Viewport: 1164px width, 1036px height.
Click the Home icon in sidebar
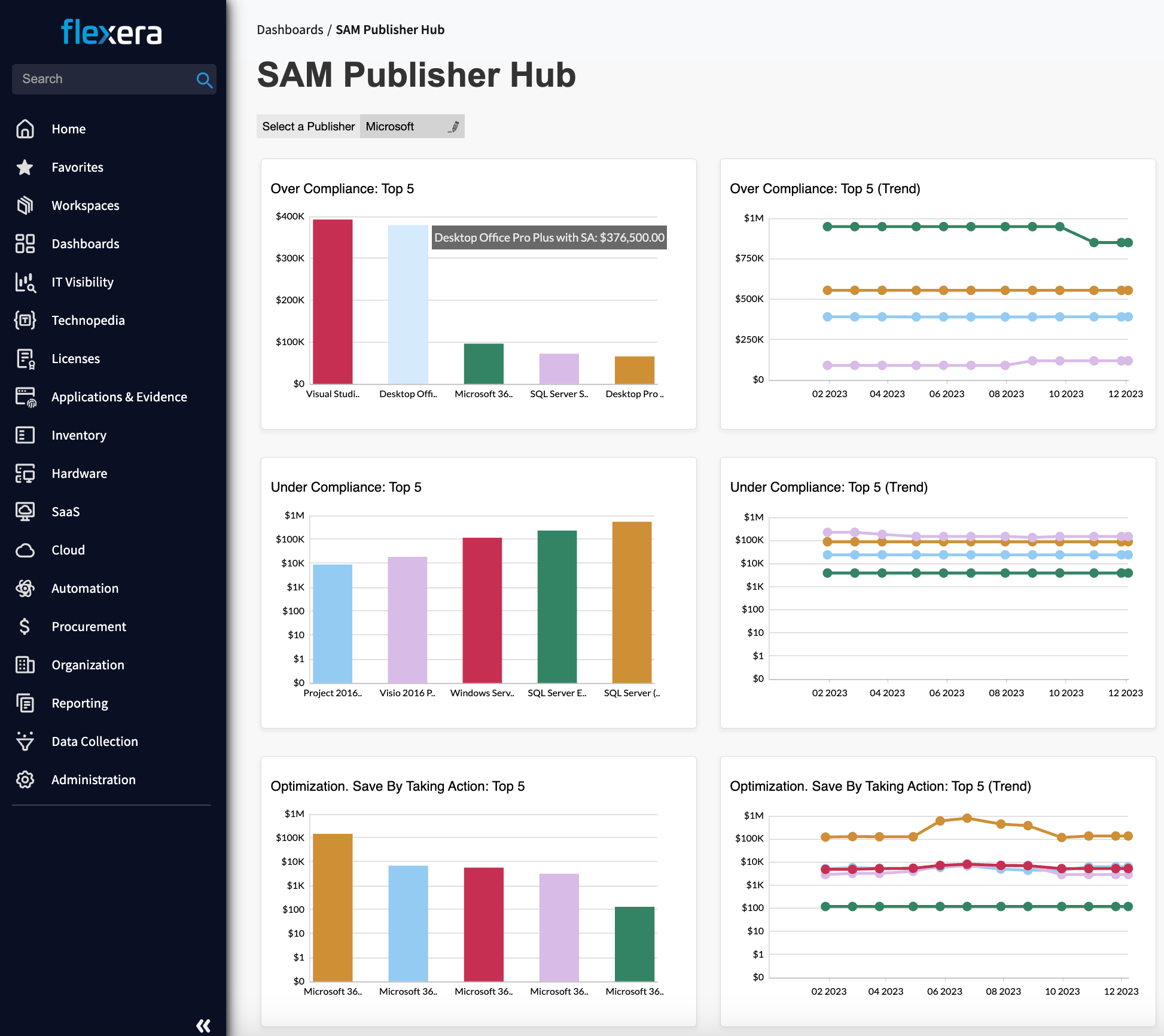[26, 128]
